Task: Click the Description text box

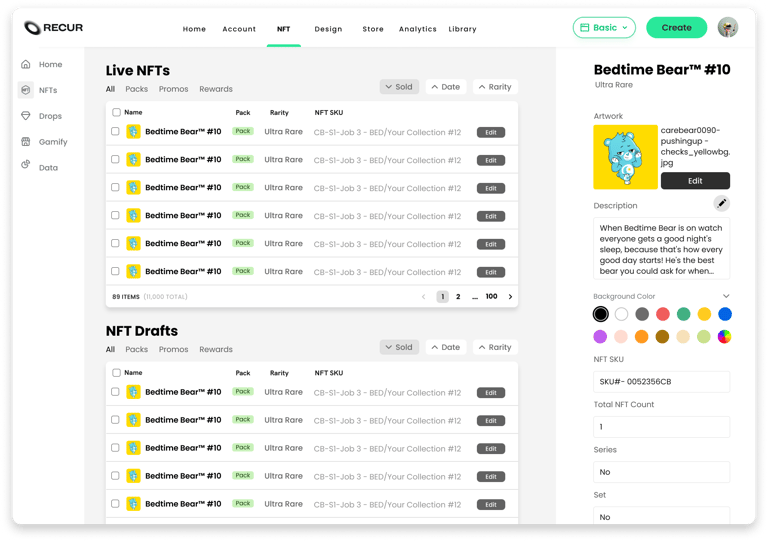Action: [661, 248]
